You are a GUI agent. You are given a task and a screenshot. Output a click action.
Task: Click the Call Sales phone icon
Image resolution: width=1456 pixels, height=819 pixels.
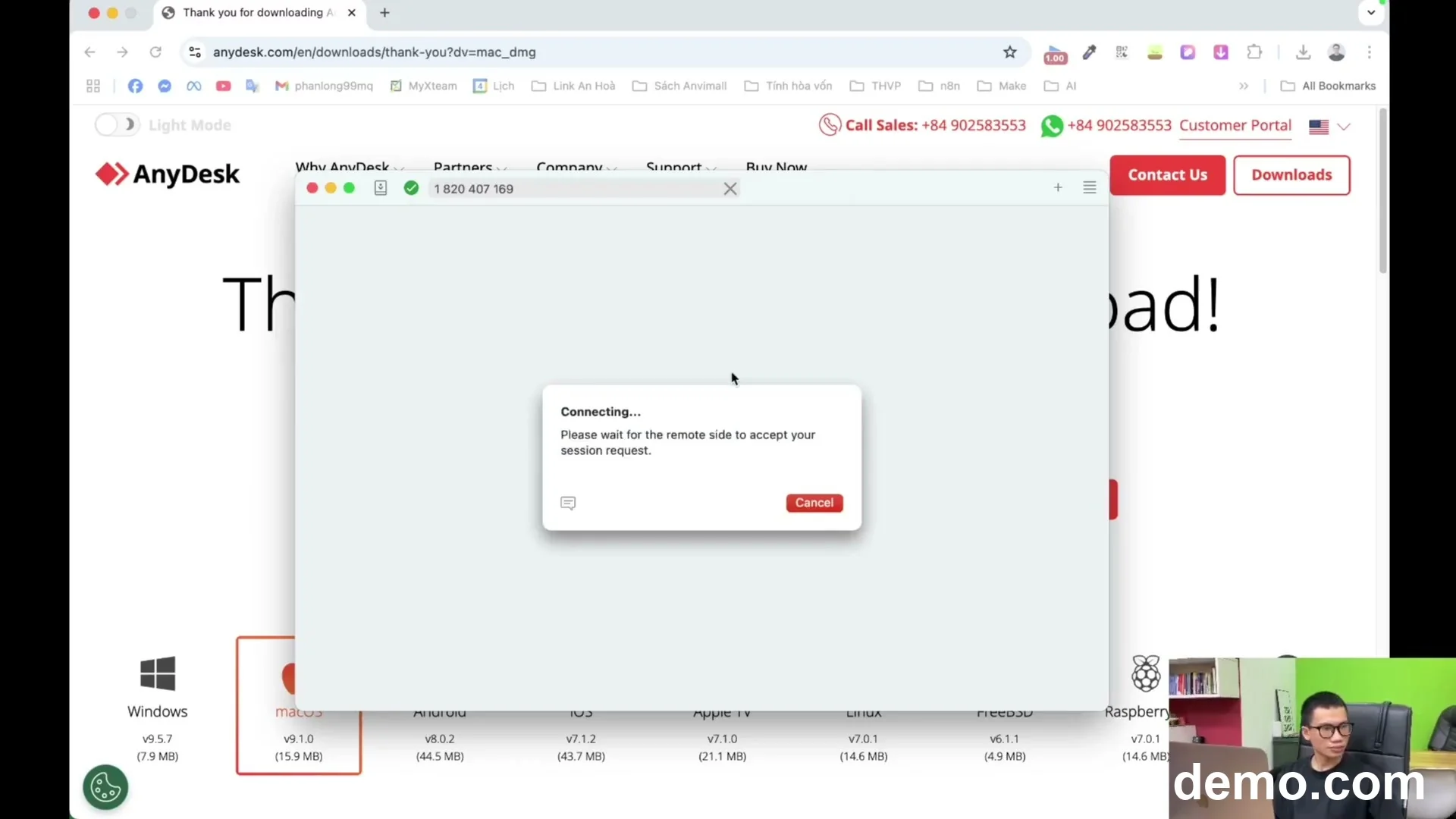(830, 125)
